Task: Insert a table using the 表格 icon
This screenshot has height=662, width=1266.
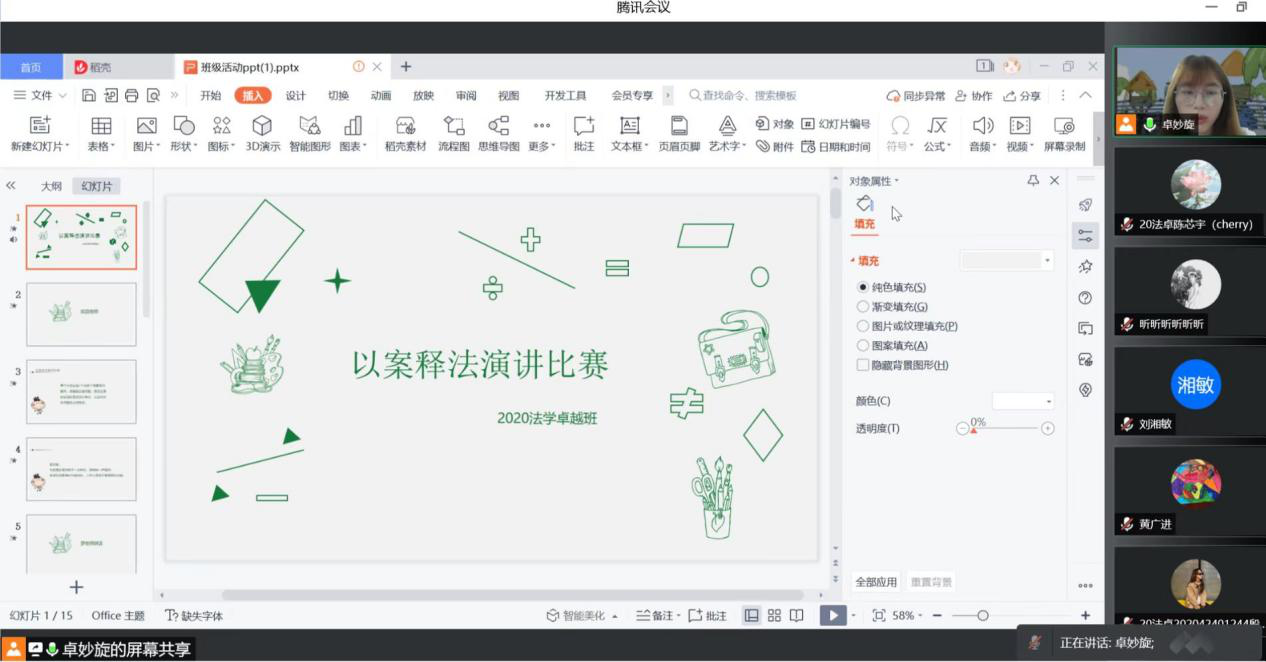Action: (x=101, y=126)
